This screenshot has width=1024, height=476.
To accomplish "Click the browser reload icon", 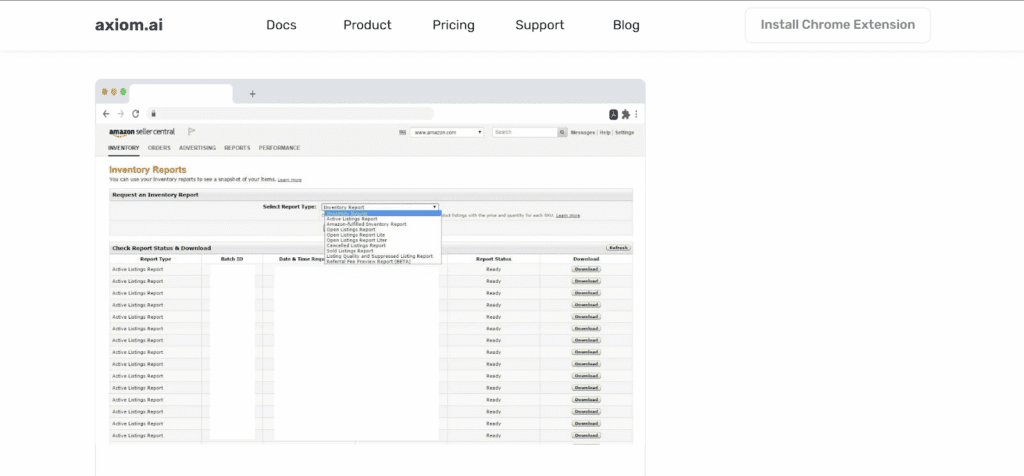I will 135,114.
